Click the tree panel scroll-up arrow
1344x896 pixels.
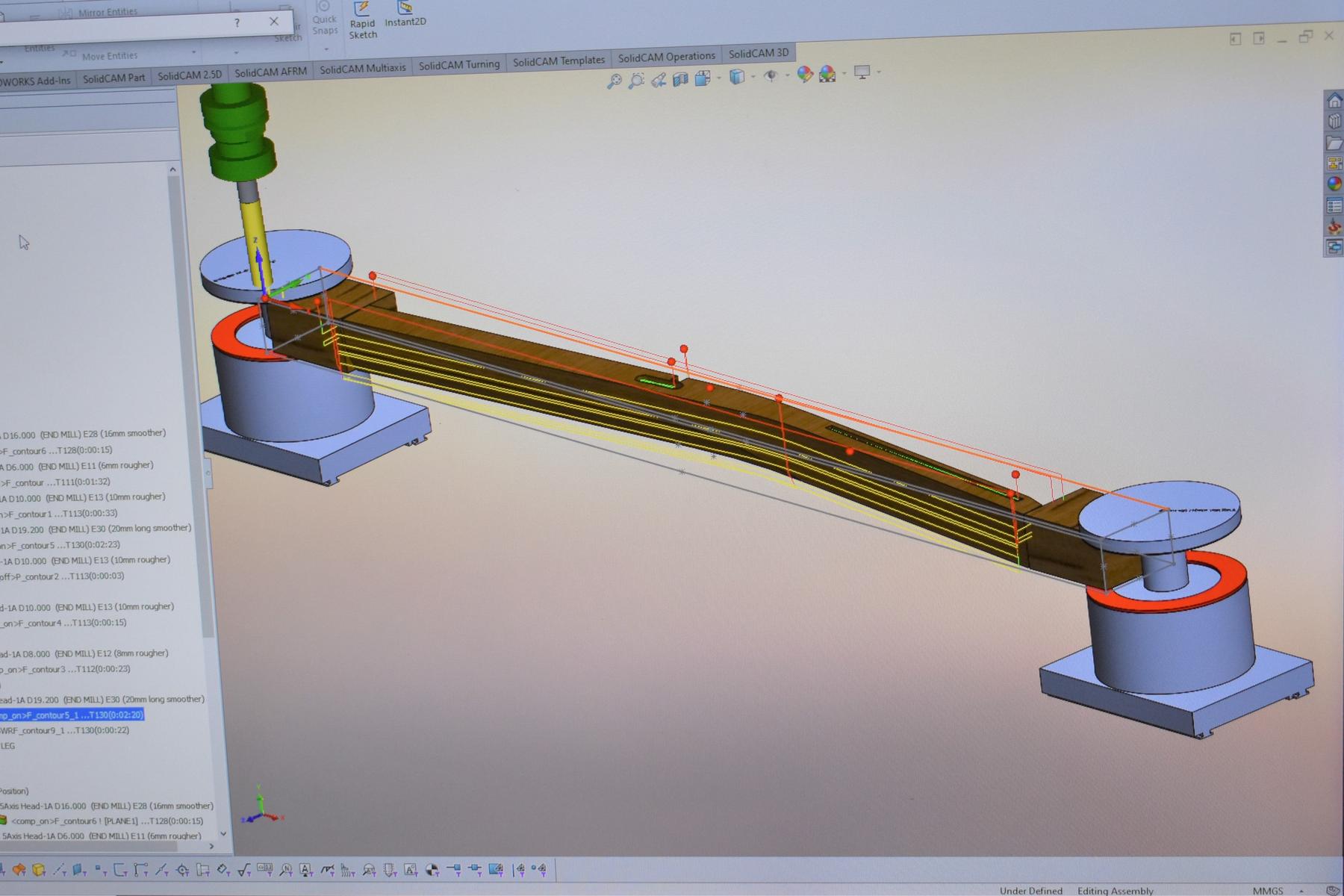click(x=172, y=169)
